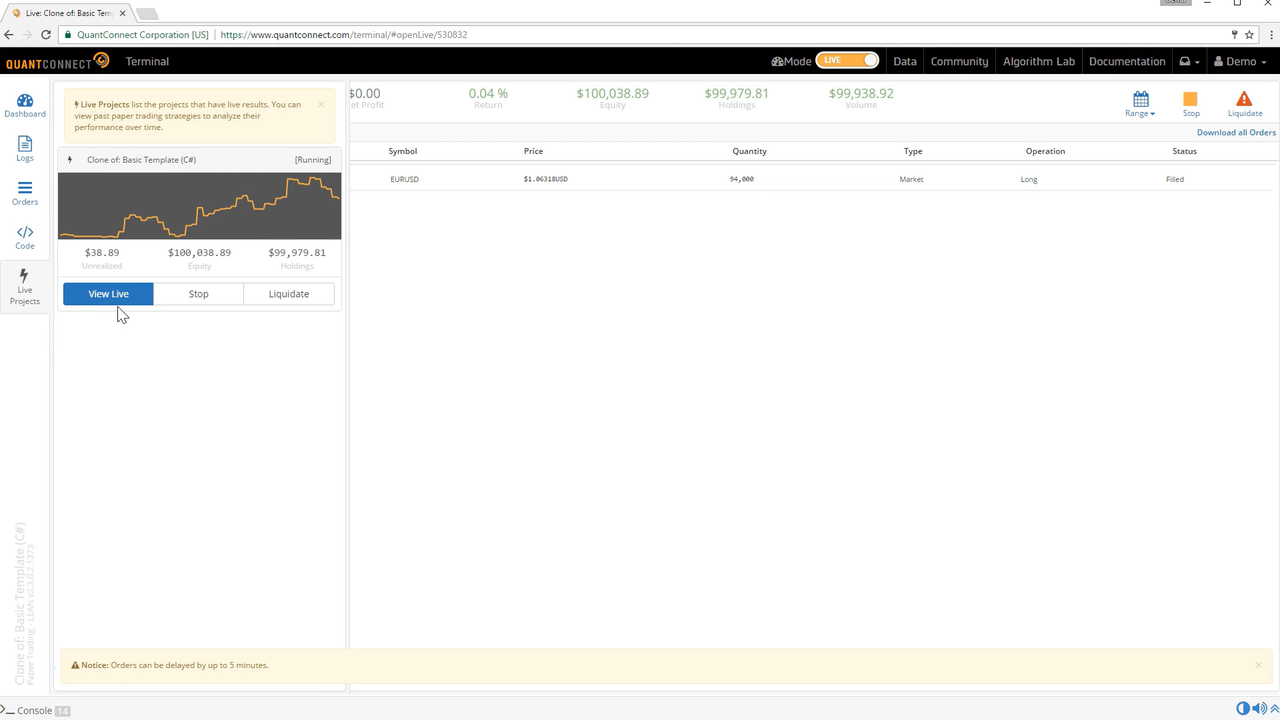Screen dimensions: 1280x720
Task: Open the Algorithm Lab menu item
Action: [x=1038, y=61]
